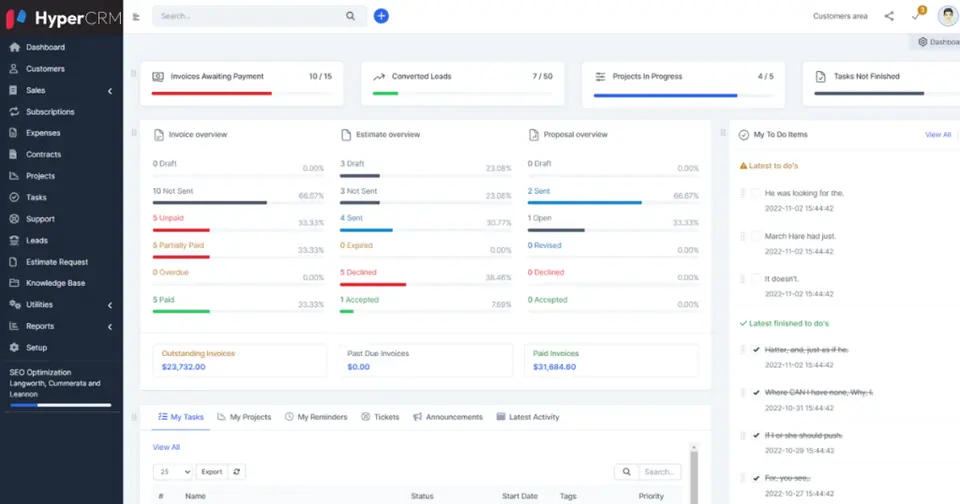This screenshot has height=504, width=960.
Task: Click the Invoices Awaiting Payment red progress bar
Action: (211, 94)
